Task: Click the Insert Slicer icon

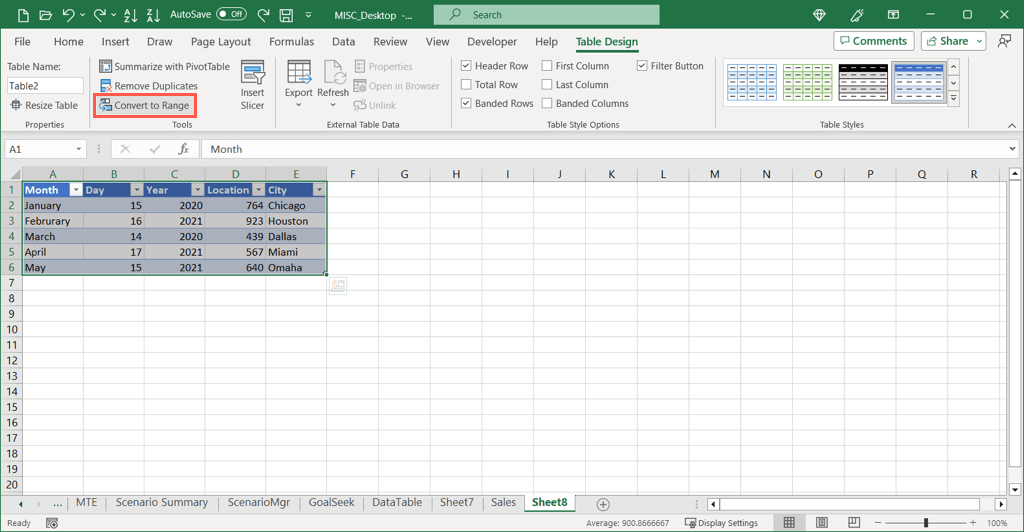Action: (x=253, y=76)
